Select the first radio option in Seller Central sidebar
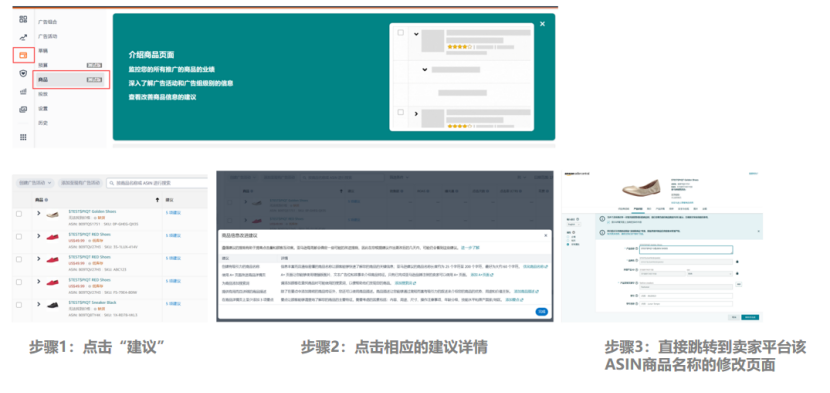 point(568,236)
